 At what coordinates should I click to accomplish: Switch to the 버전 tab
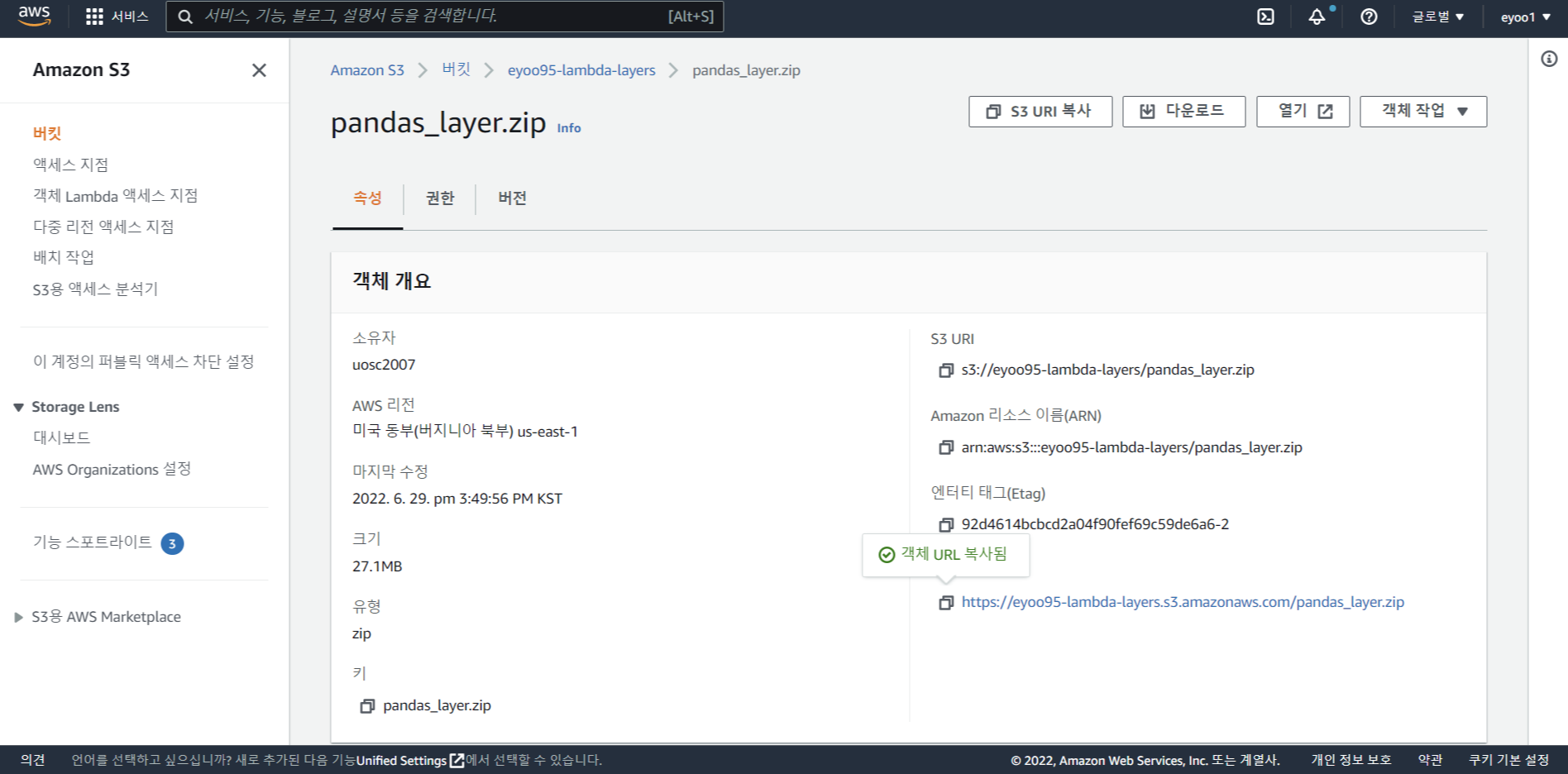(x=513, y=198)
